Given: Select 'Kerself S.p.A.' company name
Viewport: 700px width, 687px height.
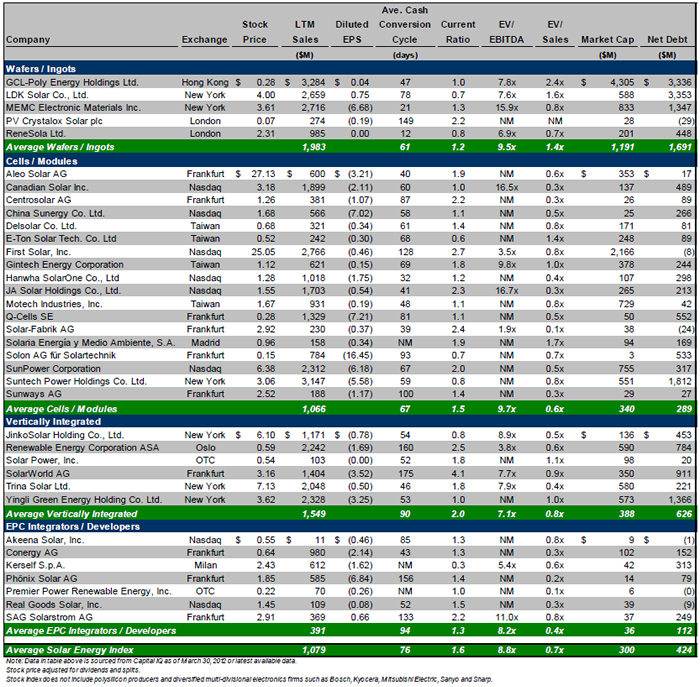Looking at the screenshot, I should (x=35, y=566).
